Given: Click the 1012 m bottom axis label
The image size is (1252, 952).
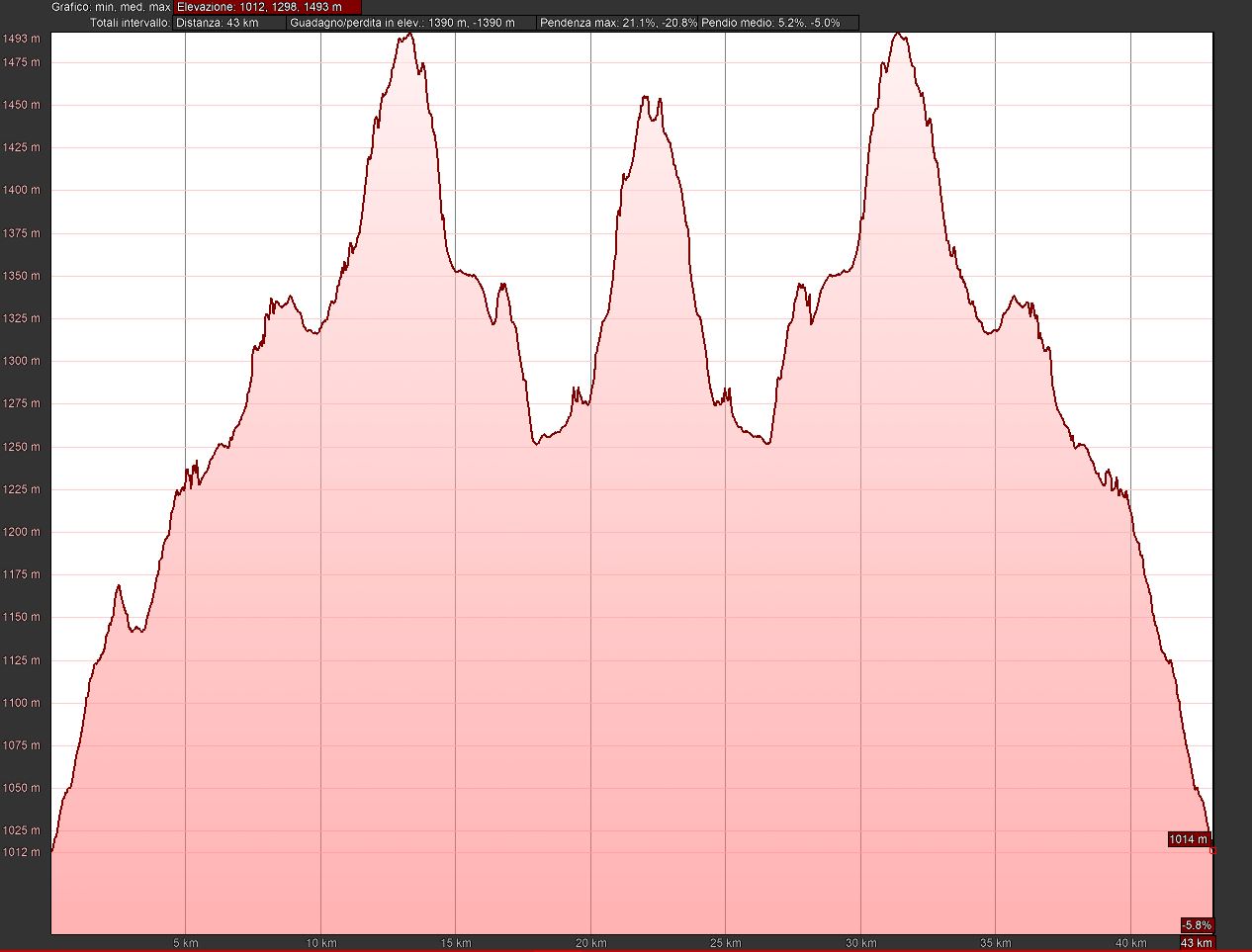Looking at the screenshot, I should [x=21, y=852].
